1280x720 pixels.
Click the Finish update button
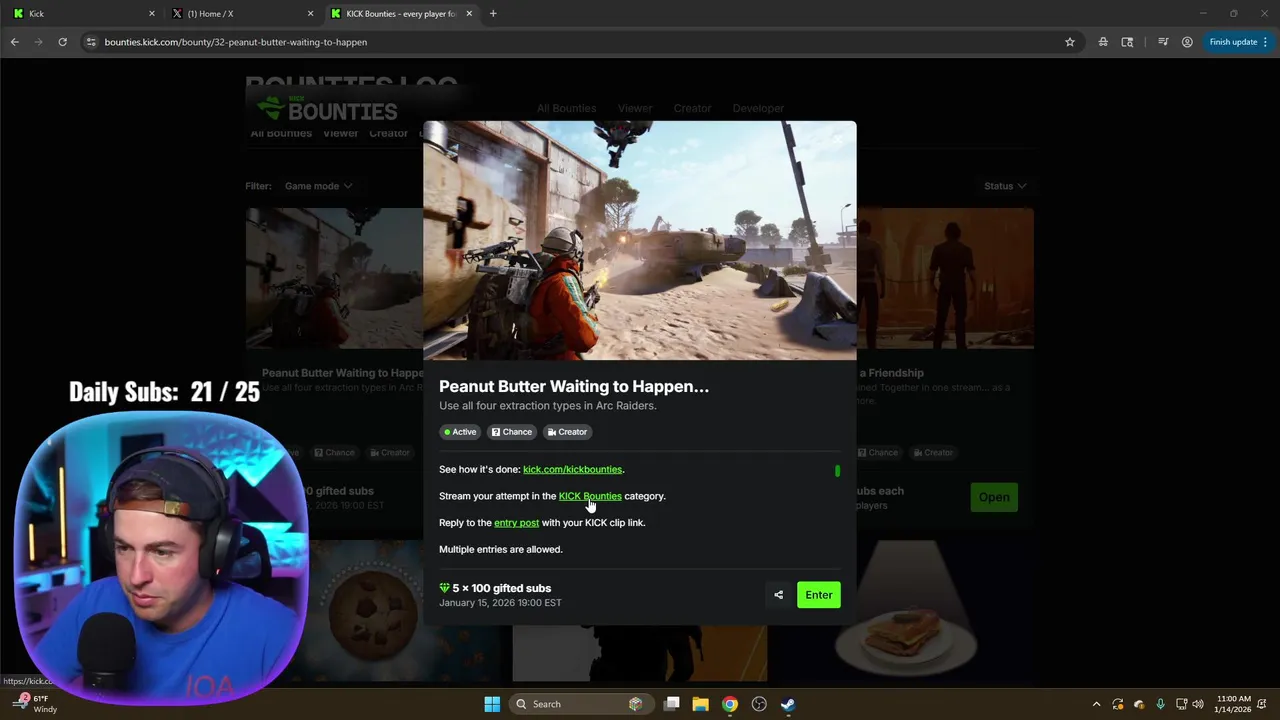(x=1238, y=42)
